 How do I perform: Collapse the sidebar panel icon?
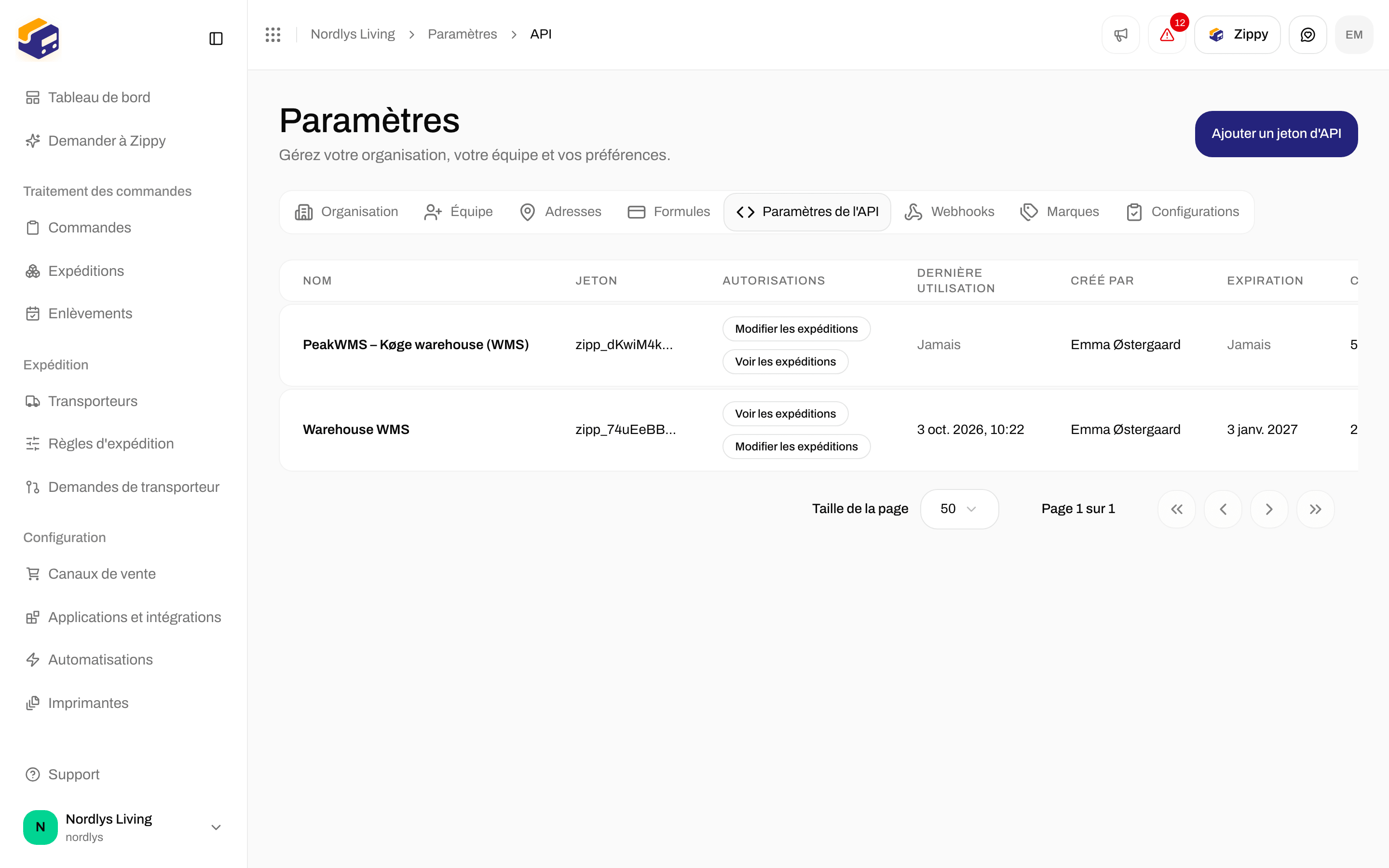216,39
